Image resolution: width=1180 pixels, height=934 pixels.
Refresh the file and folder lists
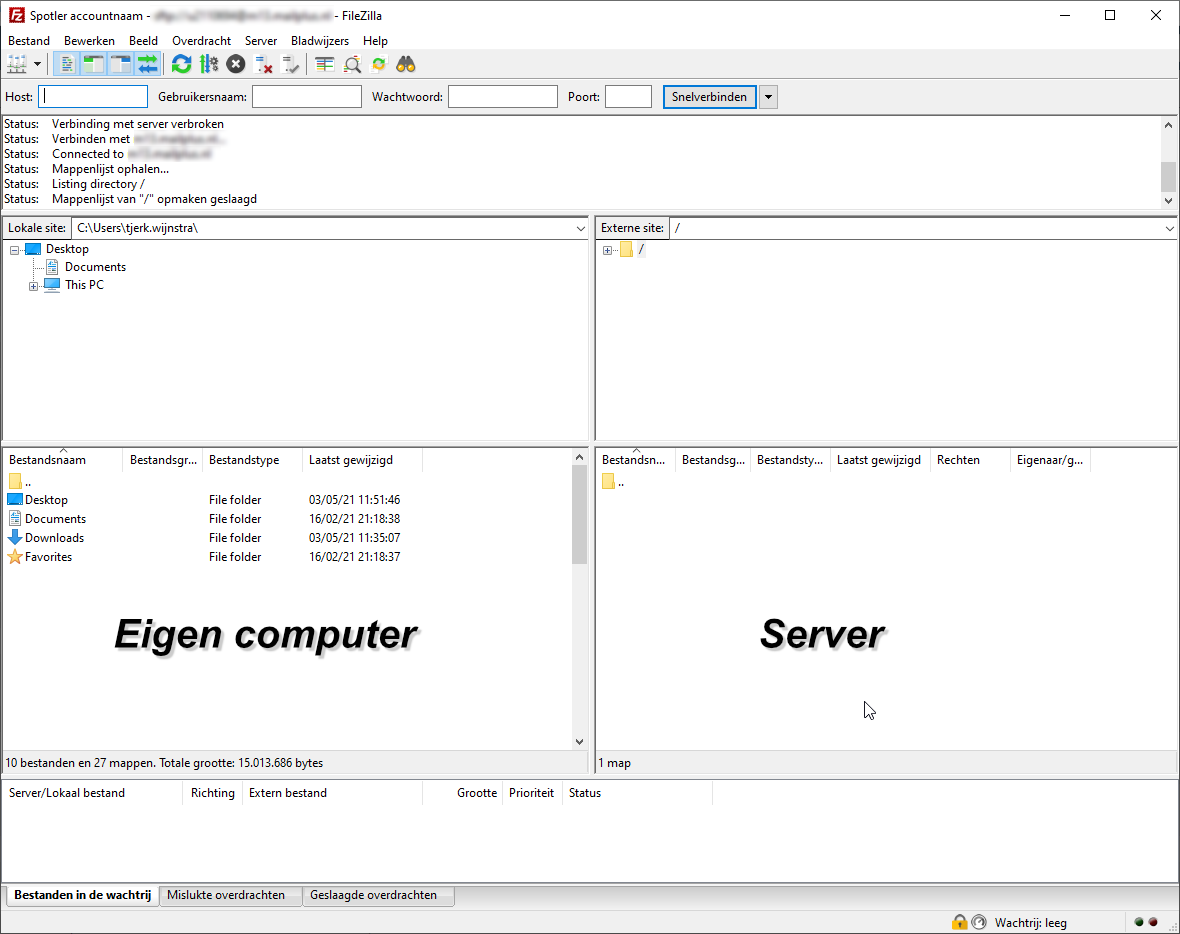click(181, 63)
